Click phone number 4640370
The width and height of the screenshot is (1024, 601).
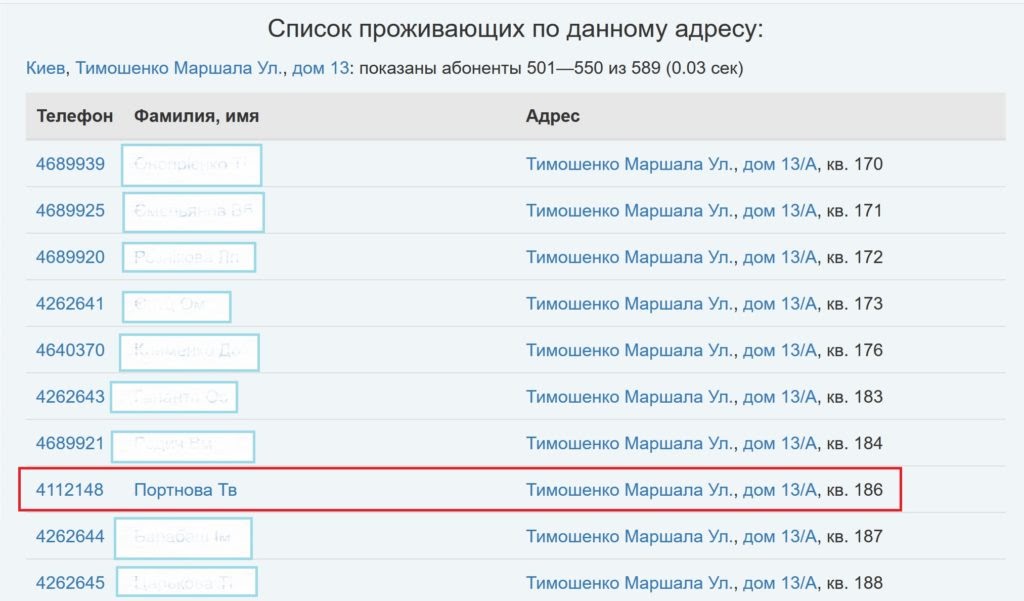pyautogui.click(x=70, y=350)
